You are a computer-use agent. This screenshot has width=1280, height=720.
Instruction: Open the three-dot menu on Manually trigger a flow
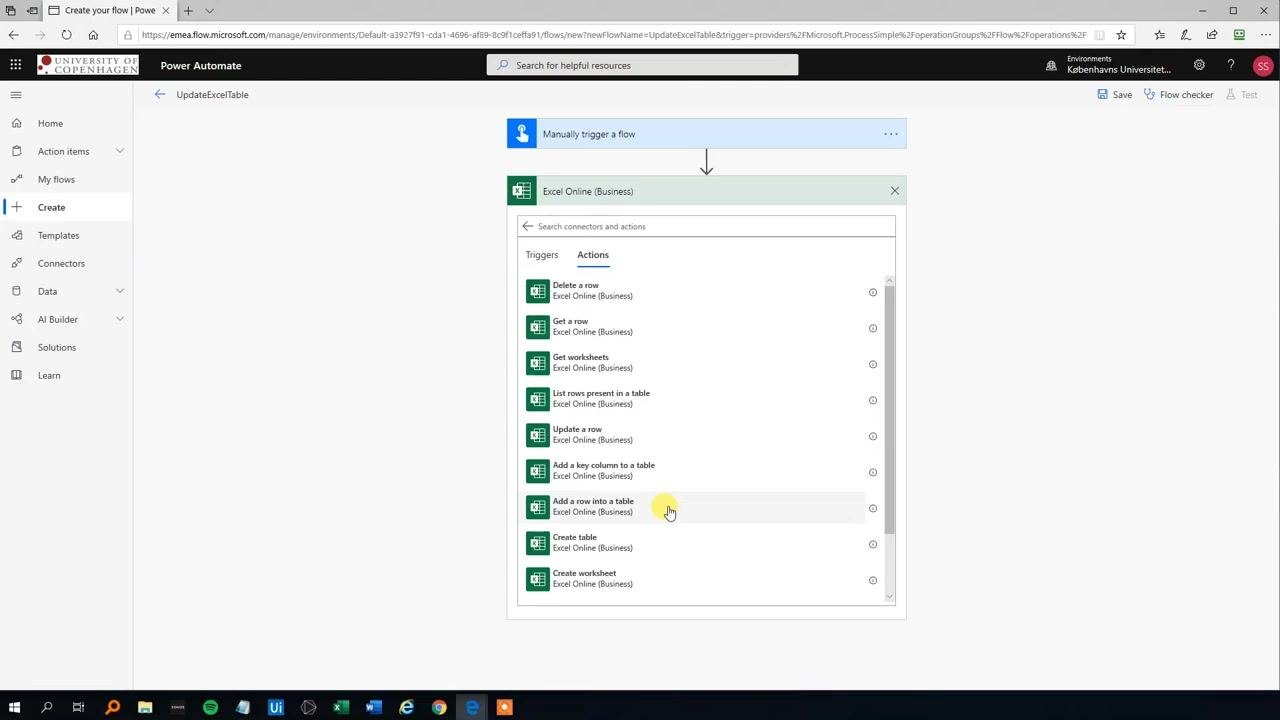[x=890, y=134]
